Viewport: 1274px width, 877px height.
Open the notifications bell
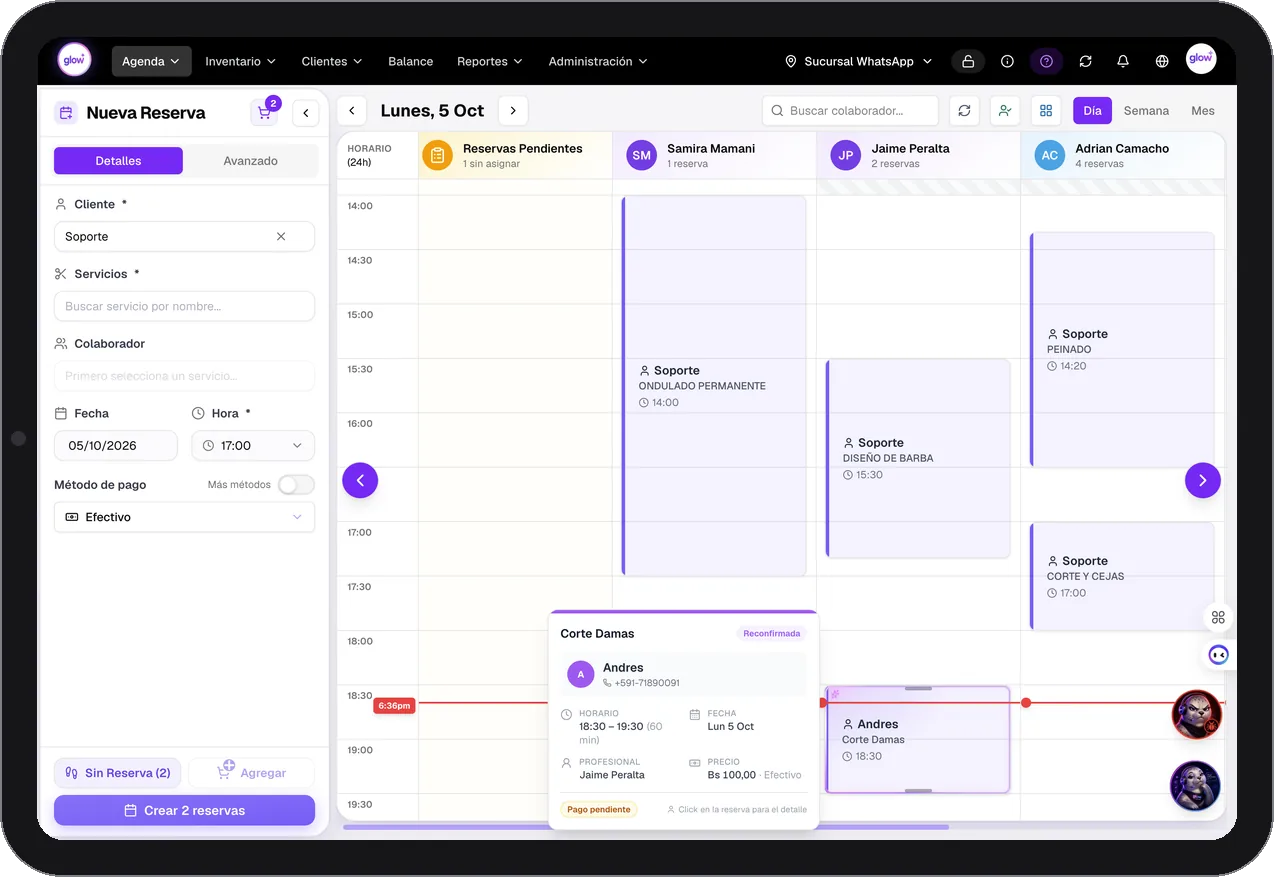click(x=1123, y=61)
